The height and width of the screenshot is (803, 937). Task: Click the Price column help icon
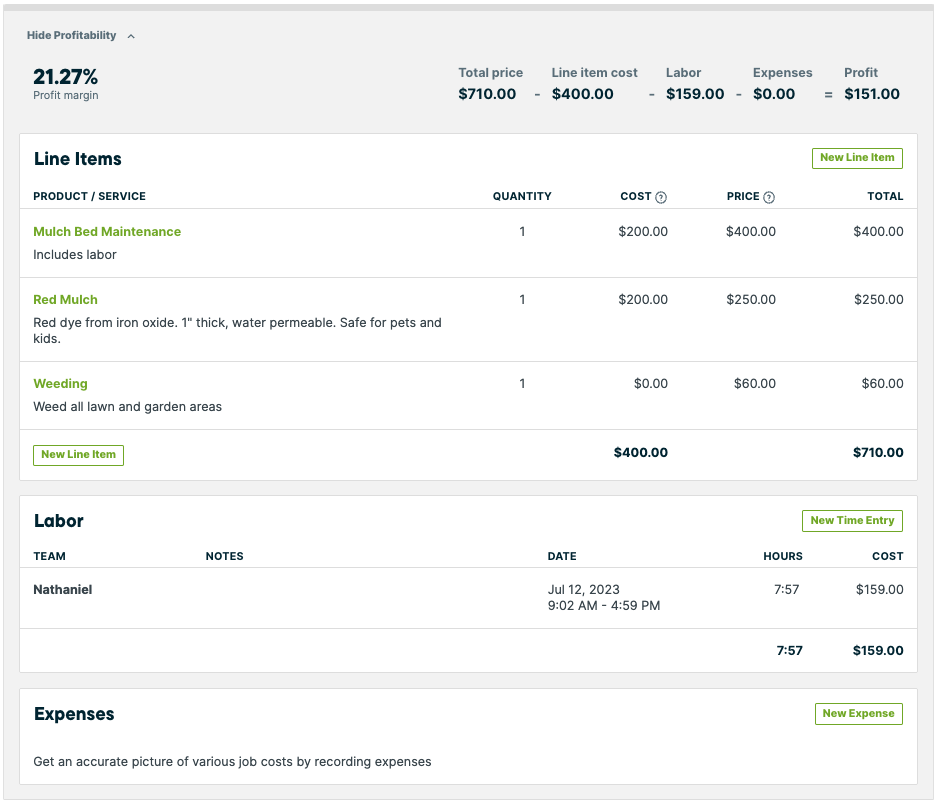click(x=769, y=197)
